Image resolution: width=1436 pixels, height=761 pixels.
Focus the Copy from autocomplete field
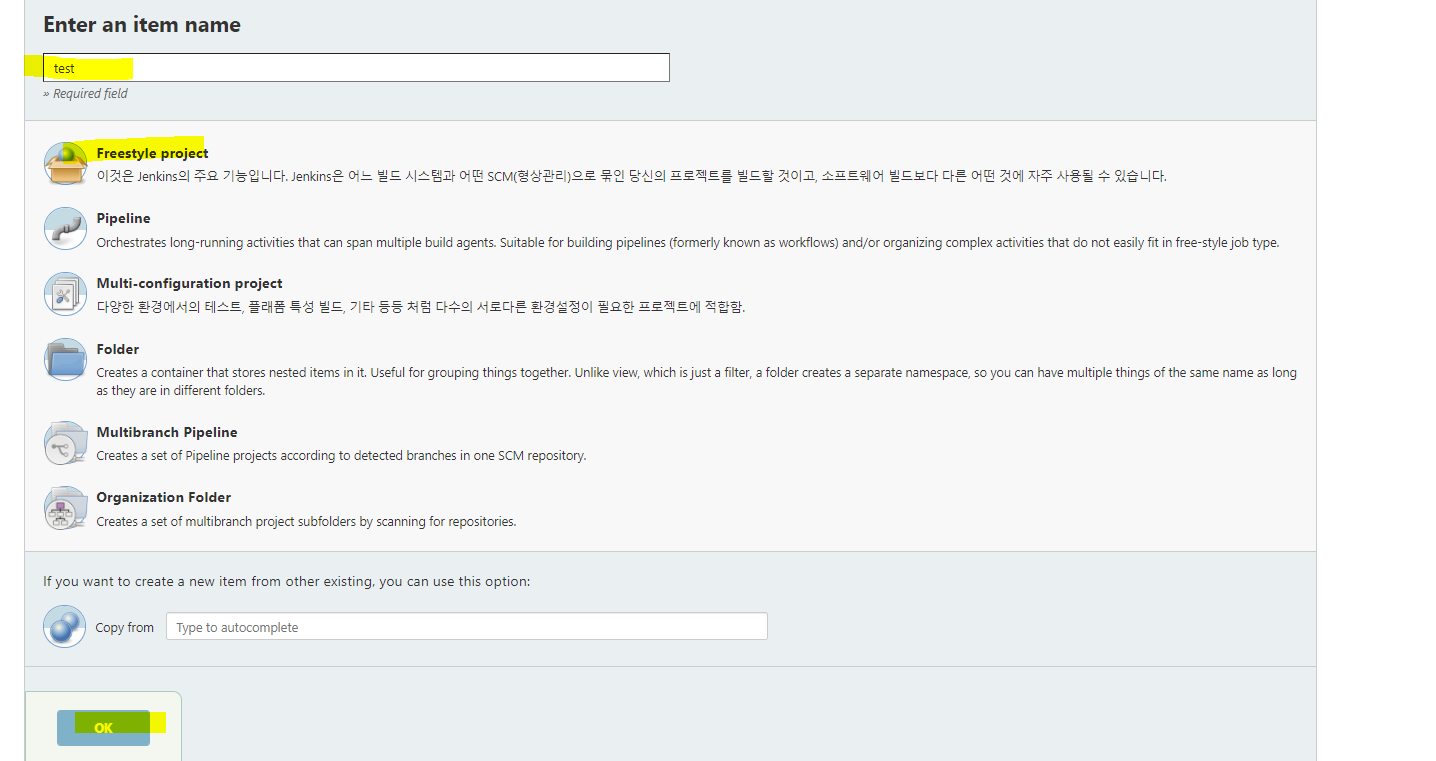[467, 627]
